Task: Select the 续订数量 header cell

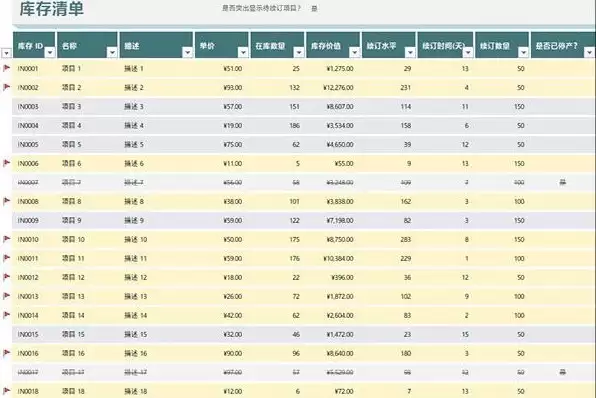Action: coord(502,45)
